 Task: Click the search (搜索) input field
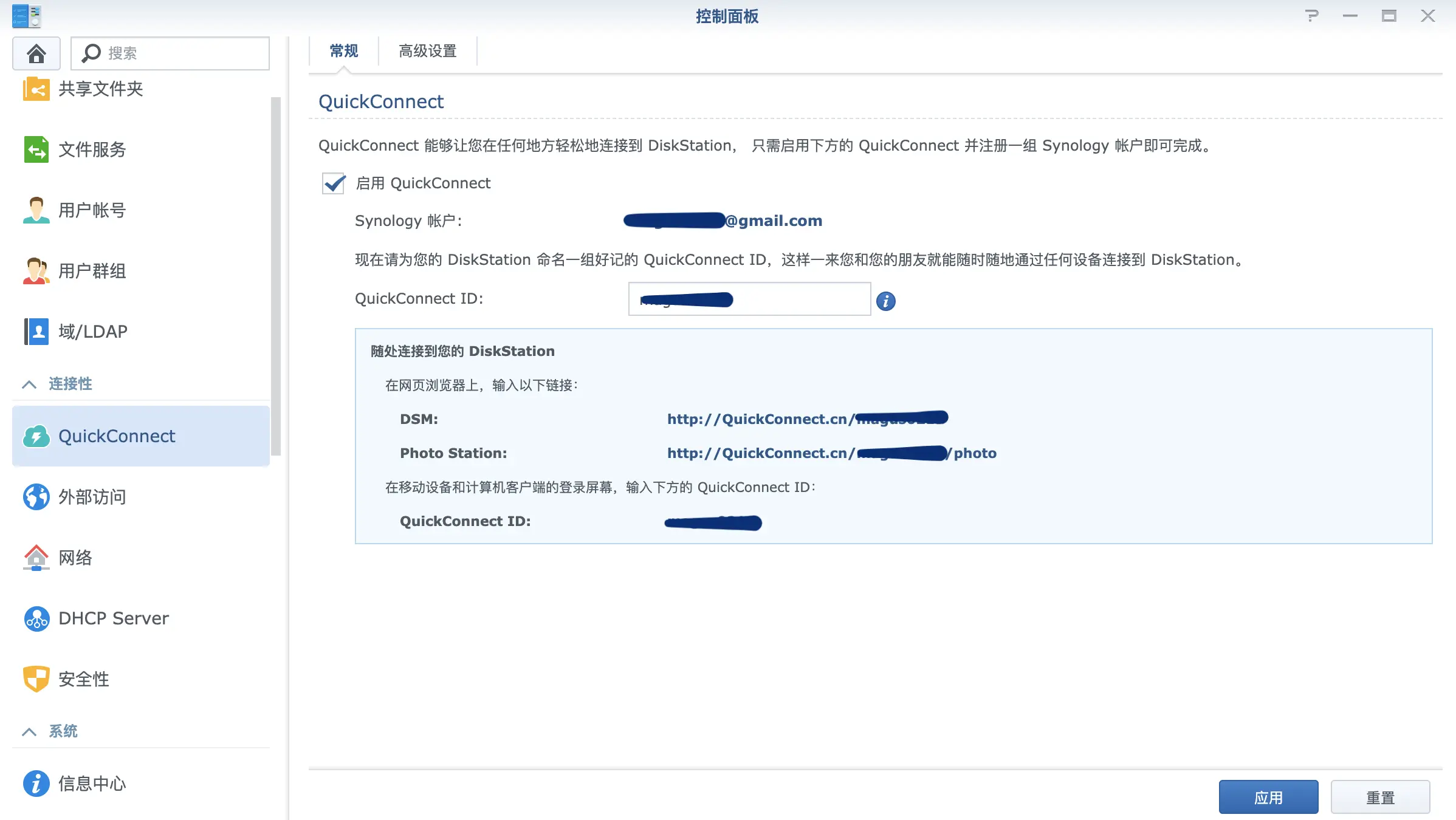170,53
